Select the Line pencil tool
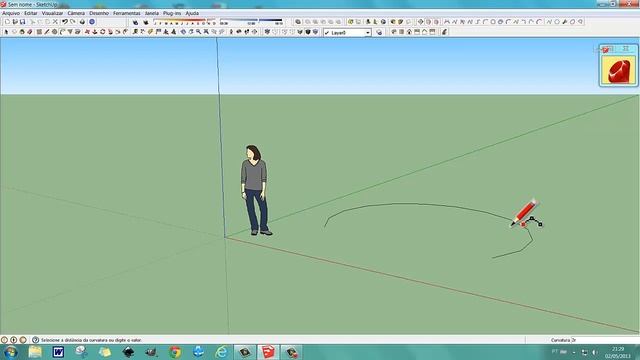640x360 pixels. (x=47, y=32)
